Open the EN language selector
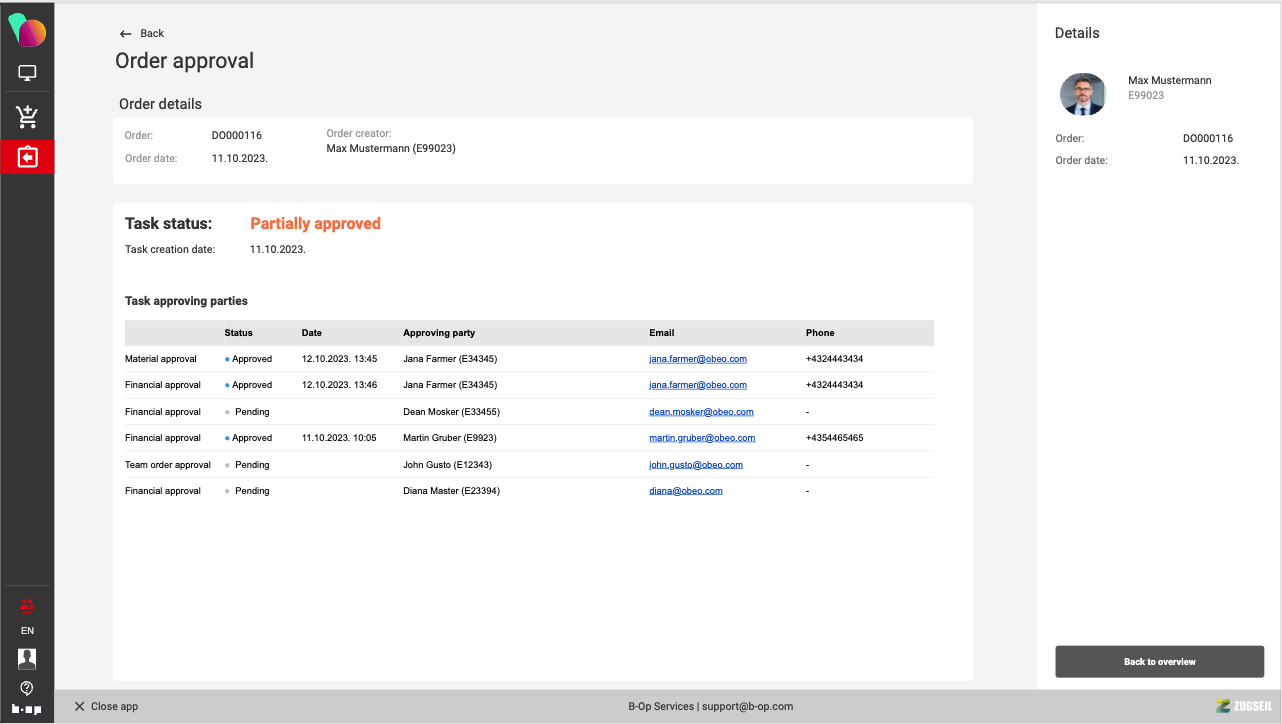This screenshot has width=1282, height=724. 27,631
